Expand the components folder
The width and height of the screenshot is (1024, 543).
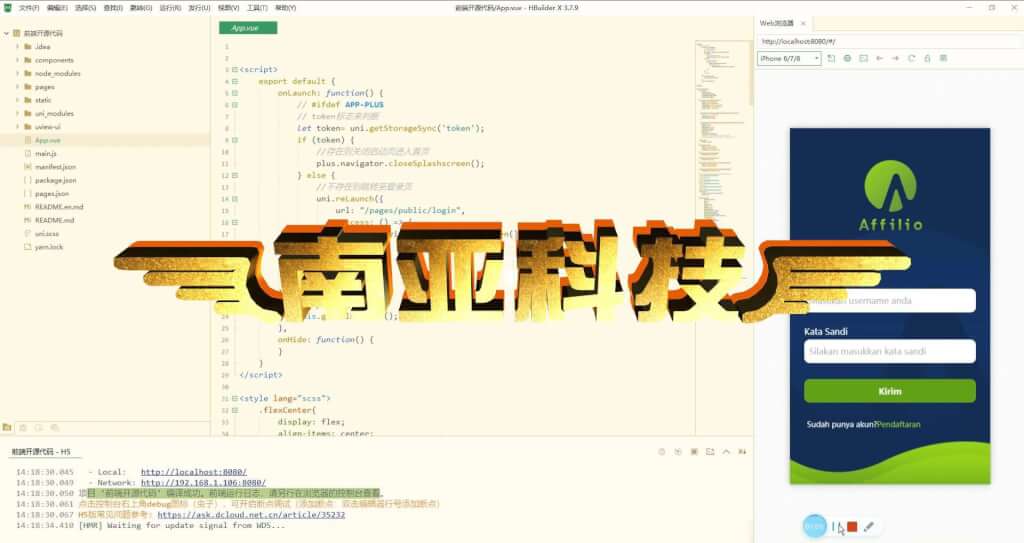18,60
